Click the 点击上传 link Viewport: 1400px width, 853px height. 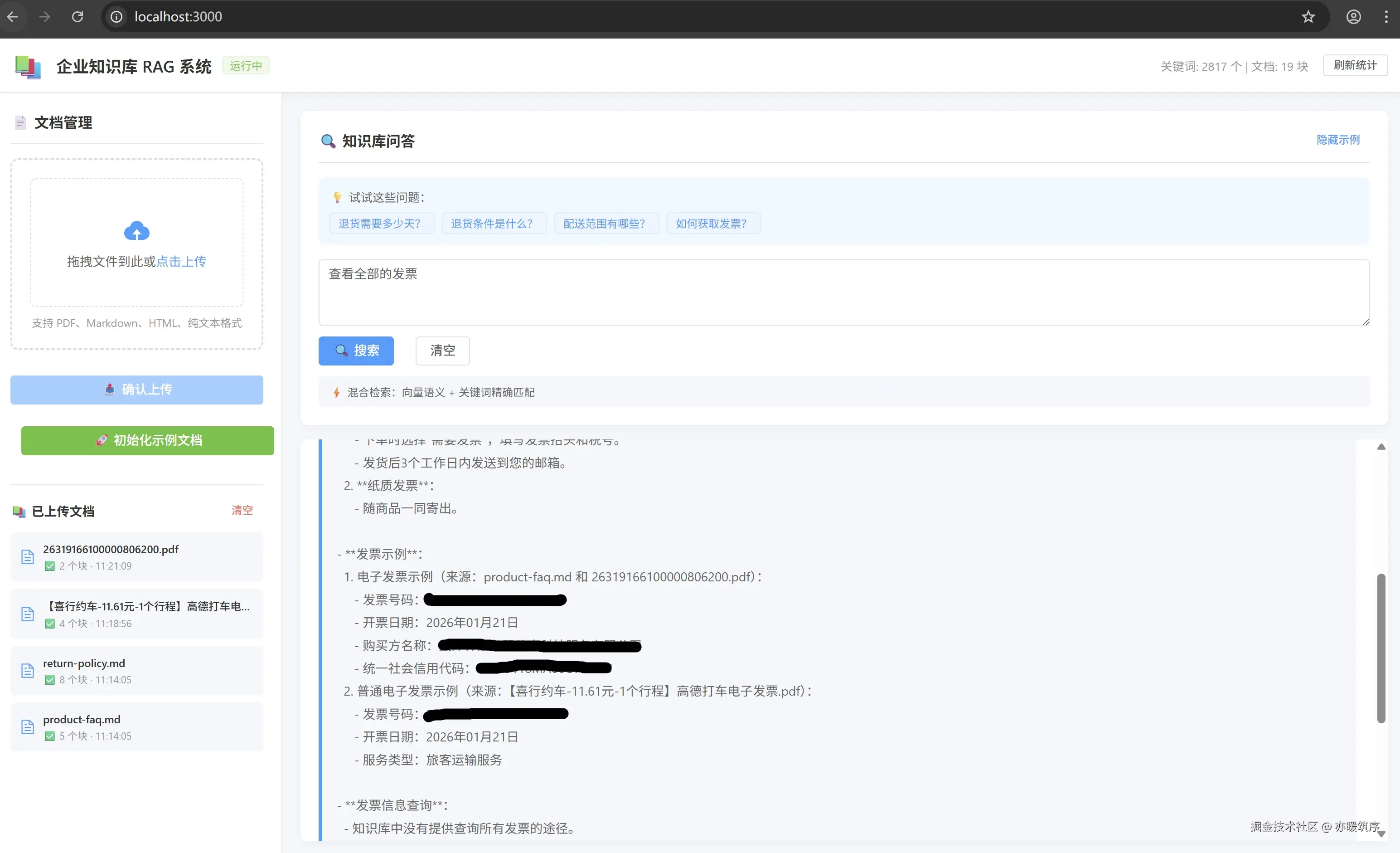(181, 261)
